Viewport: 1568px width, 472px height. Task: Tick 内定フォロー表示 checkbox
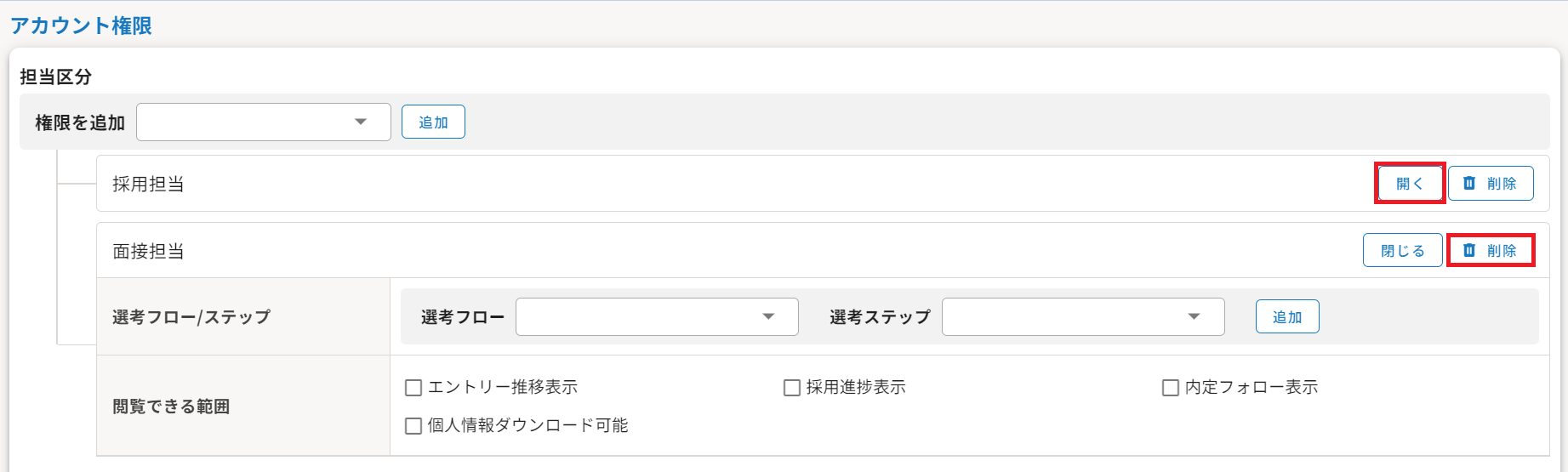pyautogui.click(x=1171, y=388)
